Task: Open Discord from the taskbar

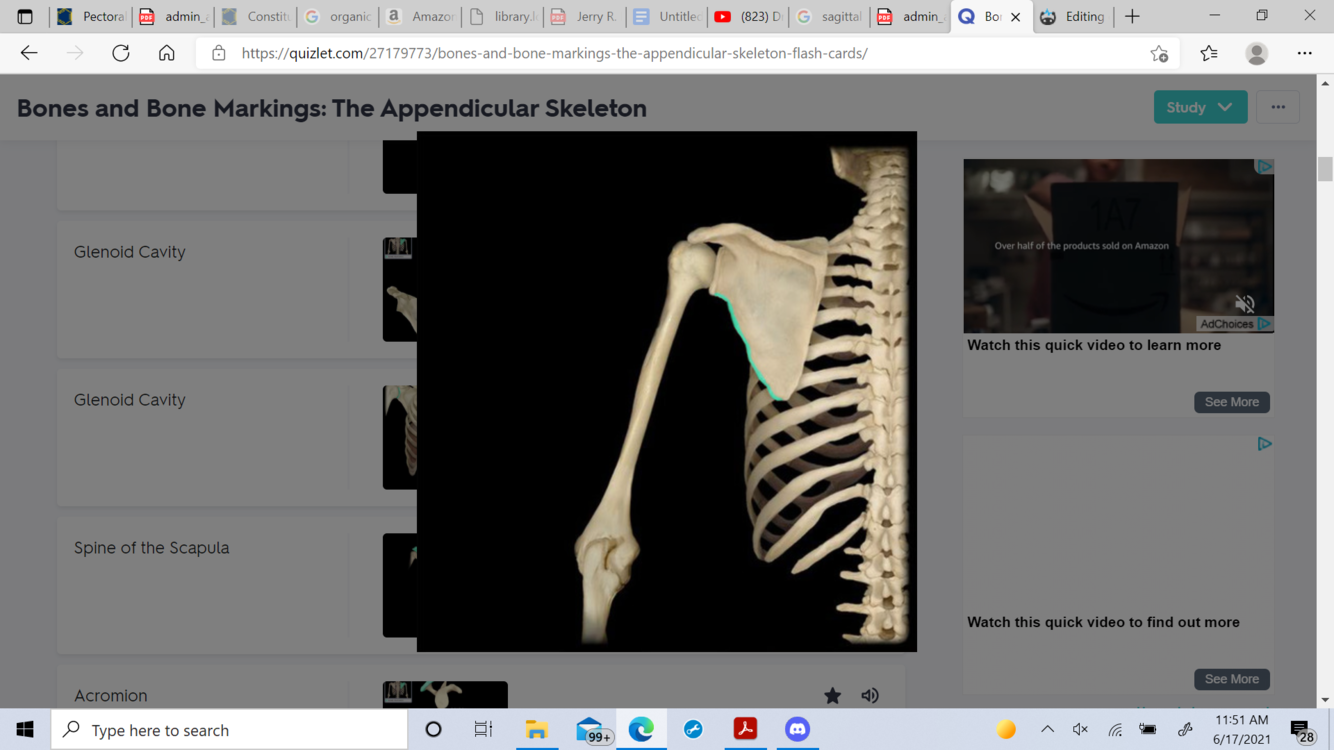Action: click(797, 730)
